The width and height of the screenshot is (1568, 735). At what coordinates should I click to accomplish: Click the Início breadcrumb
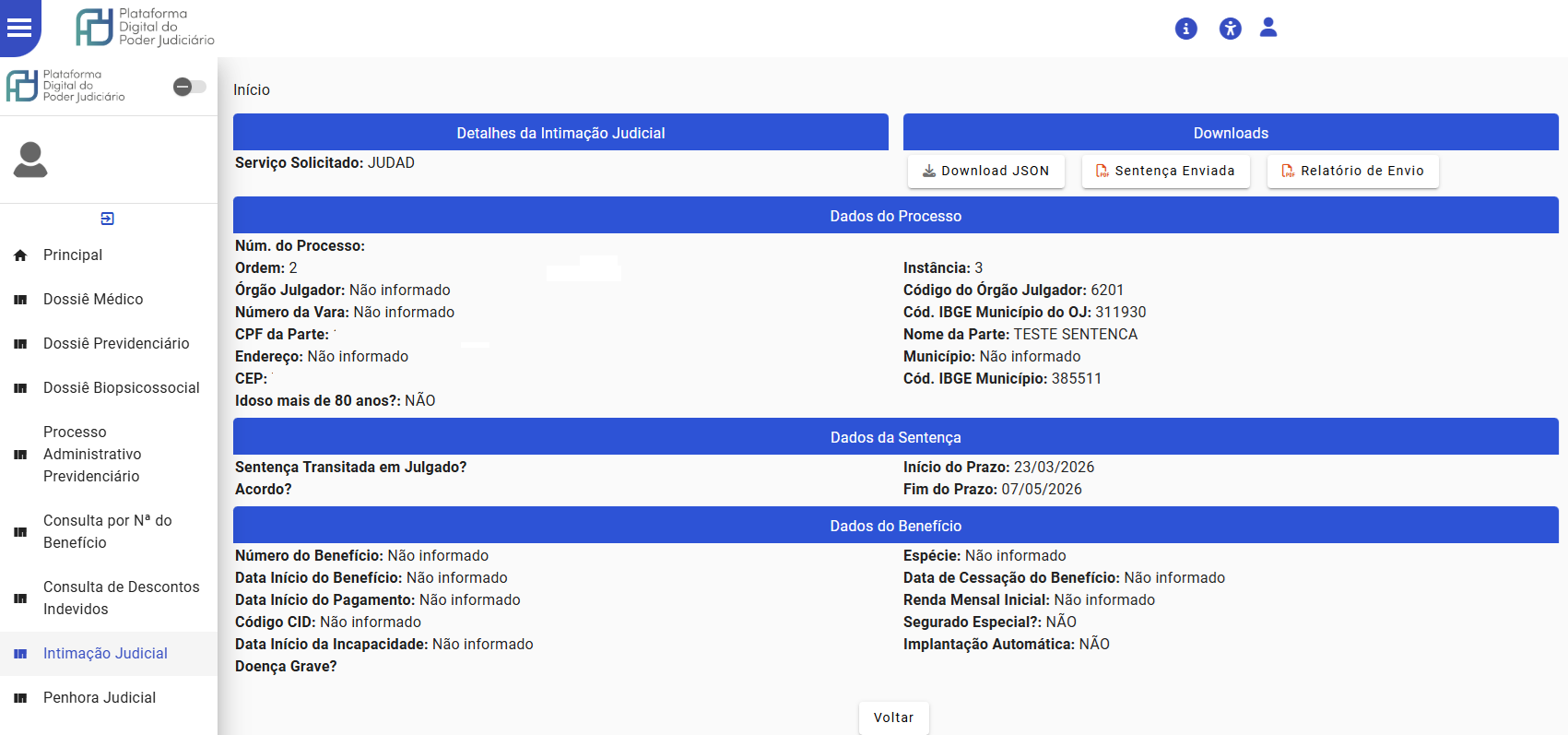pyautogui.click(x=252, y=89)
